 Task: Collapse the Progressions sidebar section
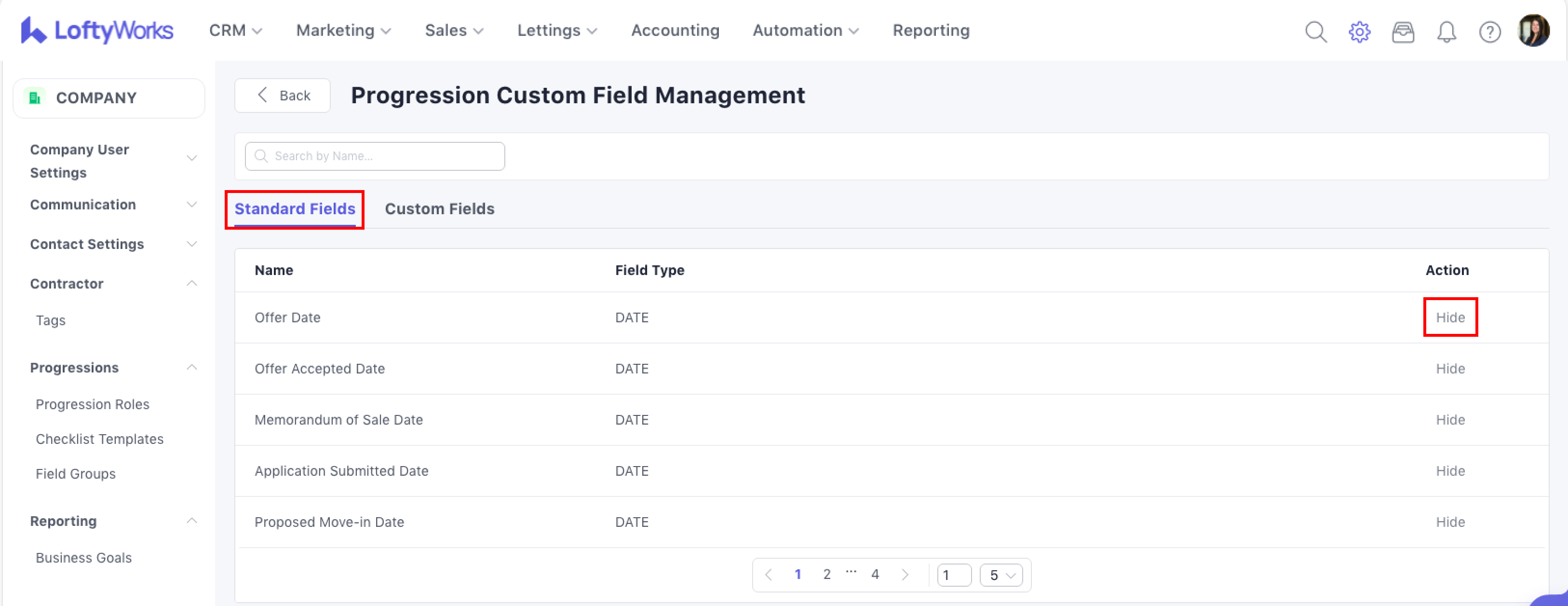click(191, 367)
